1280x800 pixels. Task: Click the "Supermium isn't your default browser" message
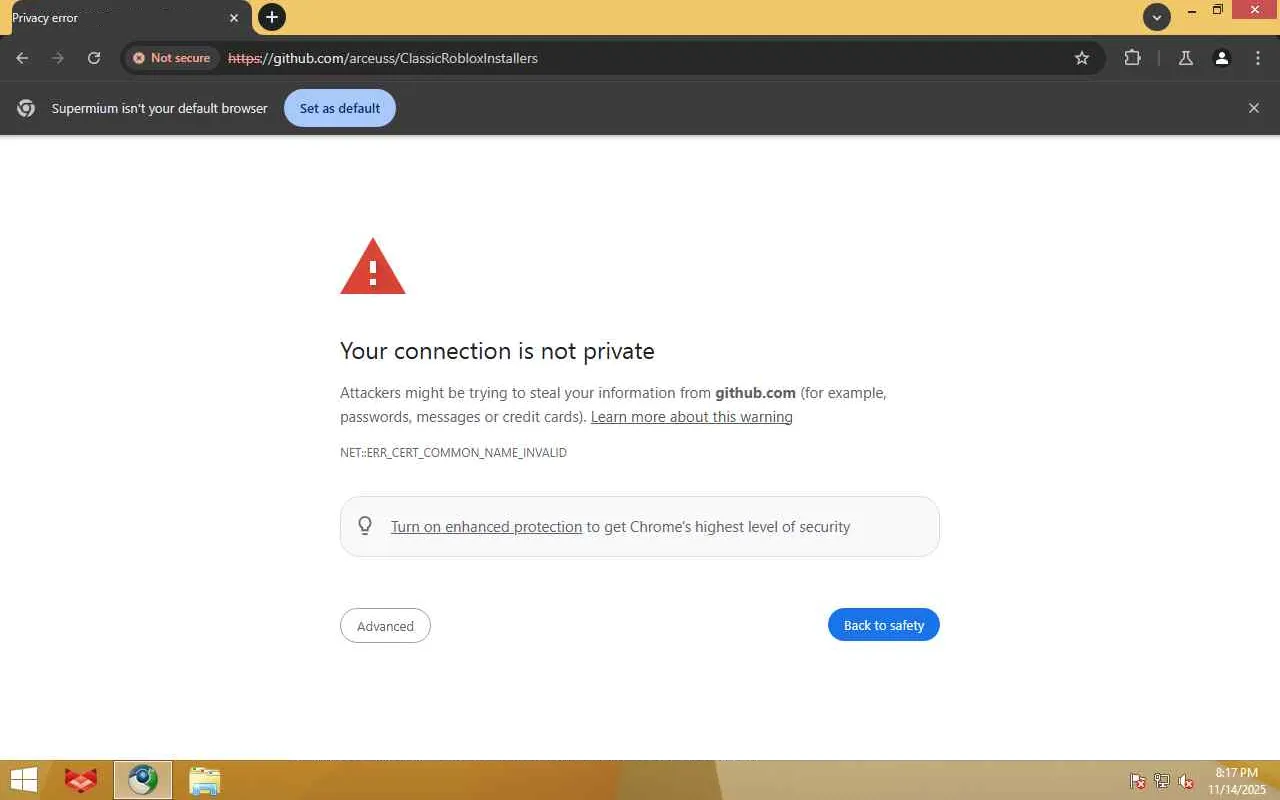(x=160, y=108)
